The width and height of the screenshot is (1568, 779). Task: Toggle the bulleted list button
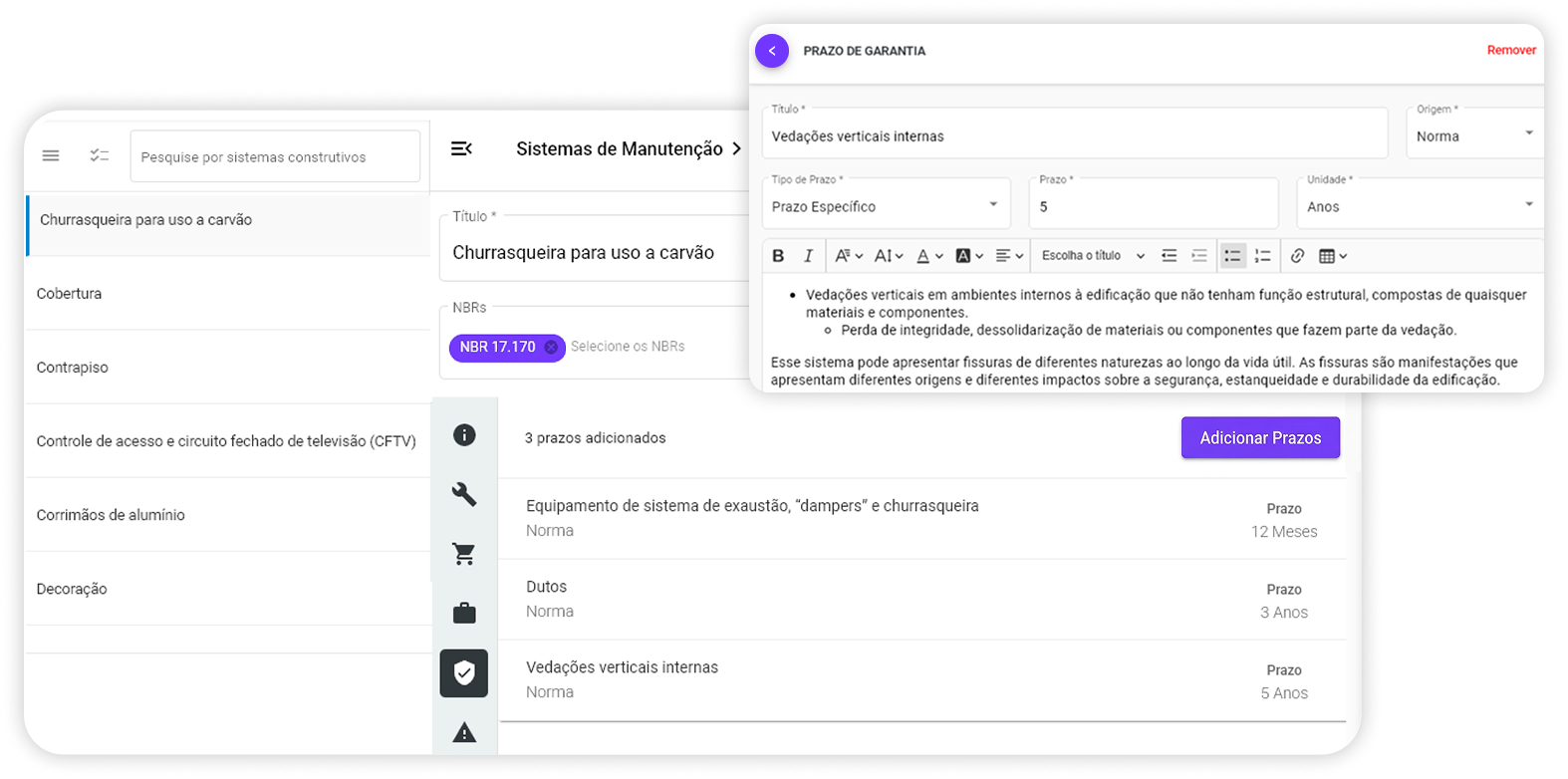pyautogui.click(x=1232, y=256)
